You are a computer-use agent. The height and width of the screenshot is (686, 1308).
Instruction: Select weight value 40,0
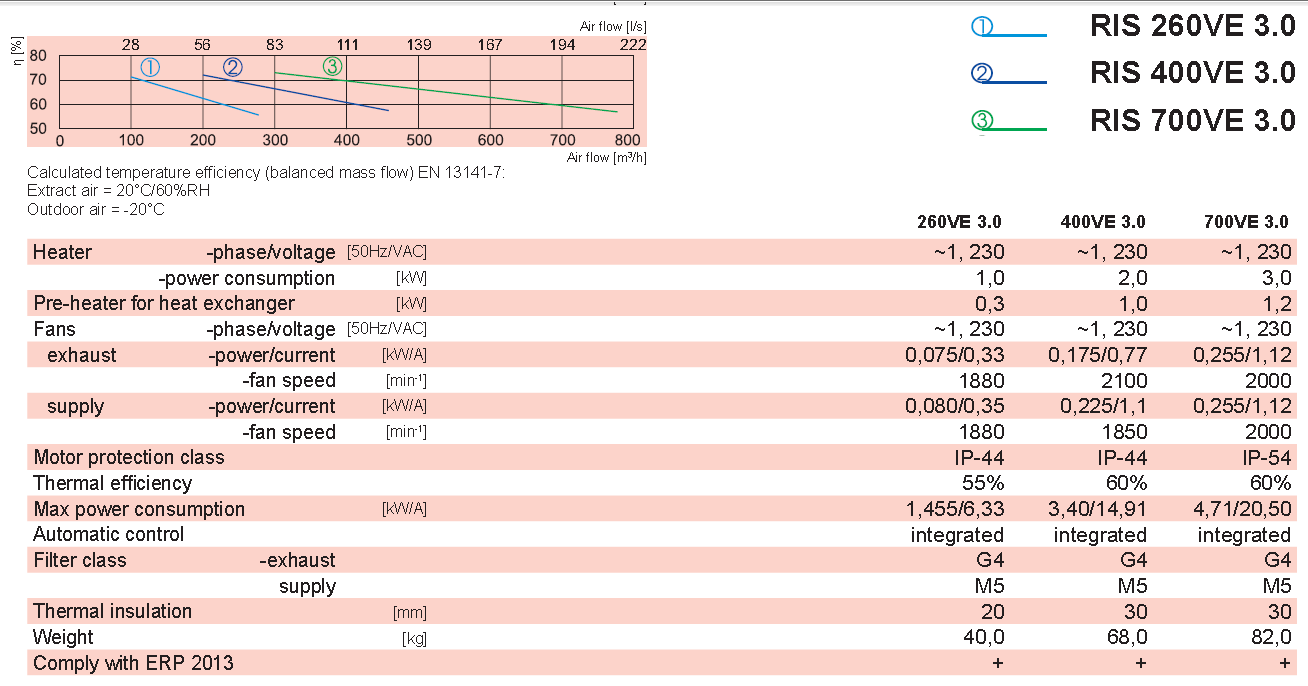pos(984,637)
